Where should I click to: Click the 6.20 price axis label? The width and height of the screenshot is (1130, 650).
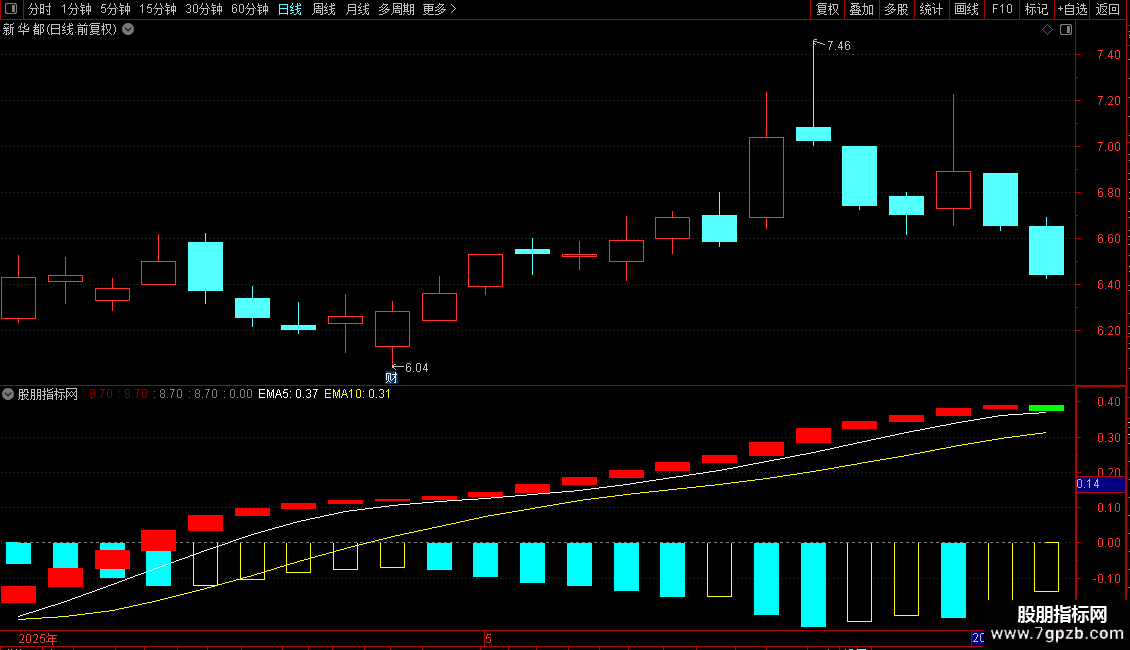click(x=1108, y=331)
